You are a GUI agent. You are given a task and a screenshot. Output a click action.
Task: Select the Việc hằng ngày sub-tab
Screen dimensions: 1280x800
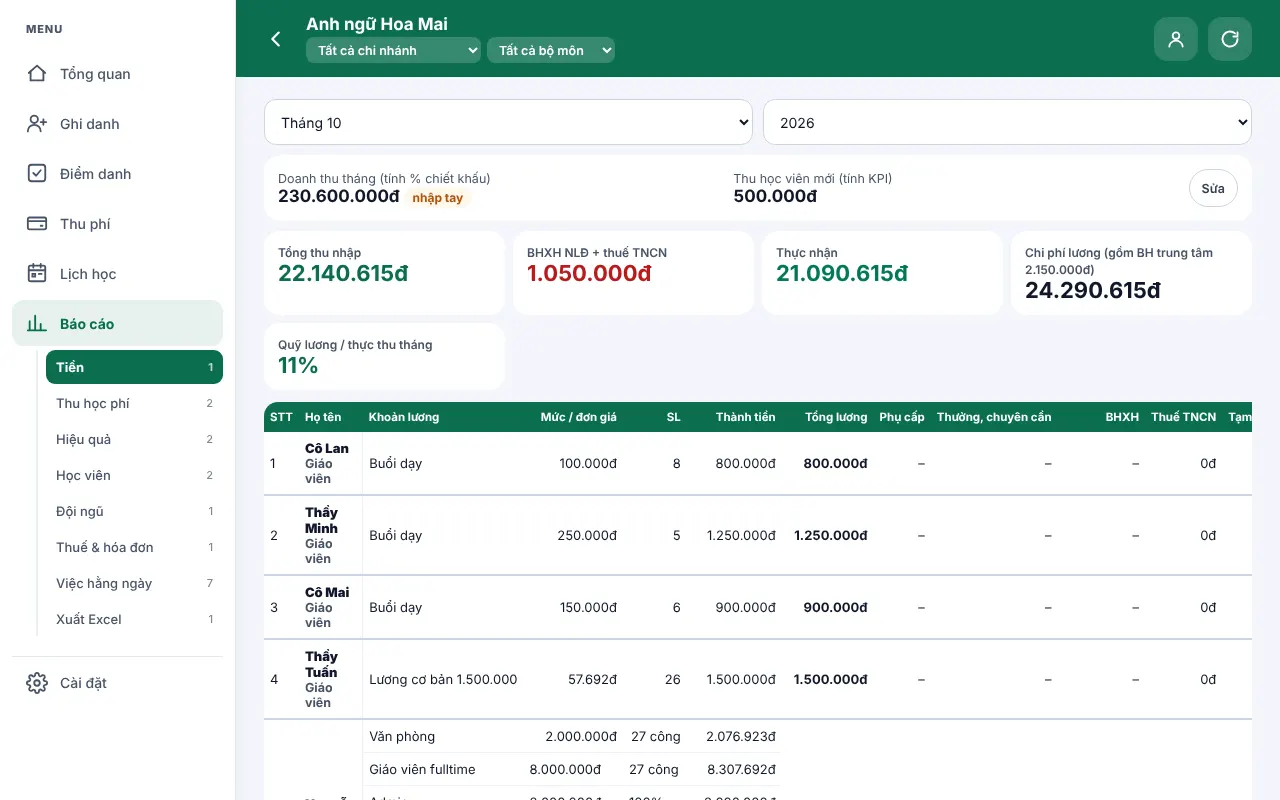coord(134,583)
